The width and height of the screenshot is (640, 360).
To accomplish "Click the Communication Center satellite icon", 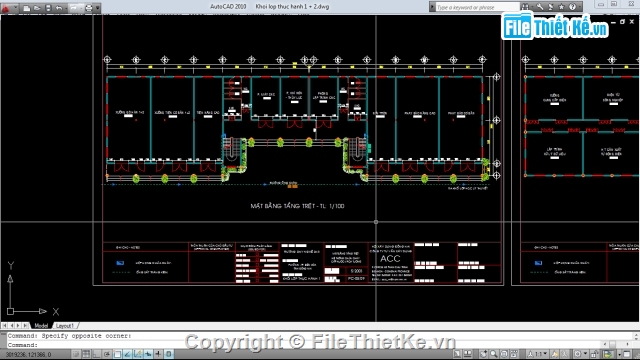I will click(x=551, y=7).
